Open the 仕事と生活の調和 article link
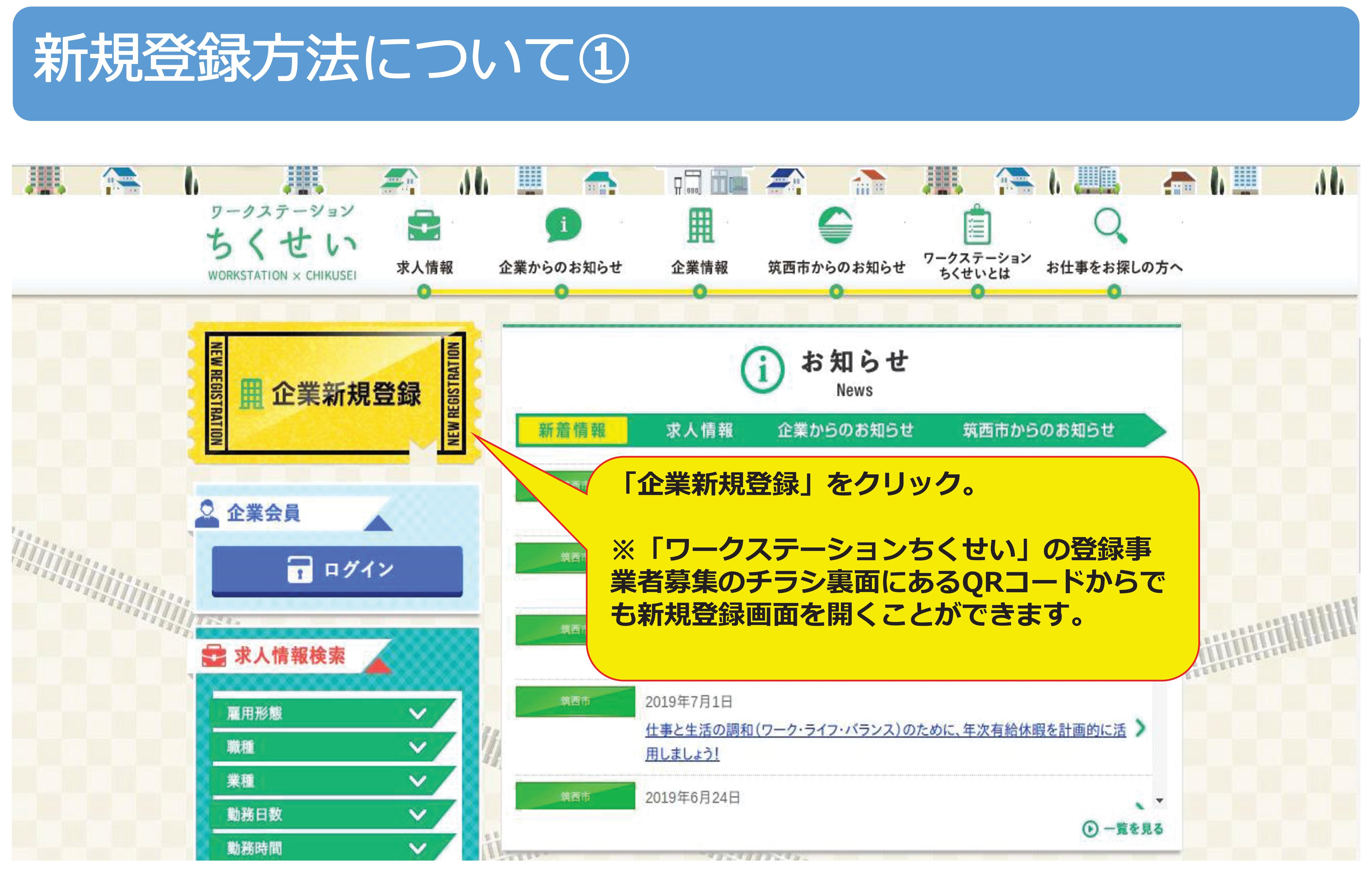This screenshot has width=1372, height=871. (885, 741)
